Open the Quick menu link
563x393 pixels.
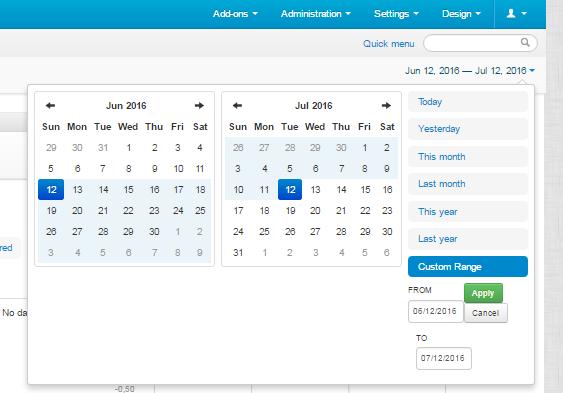click(388, 44)
